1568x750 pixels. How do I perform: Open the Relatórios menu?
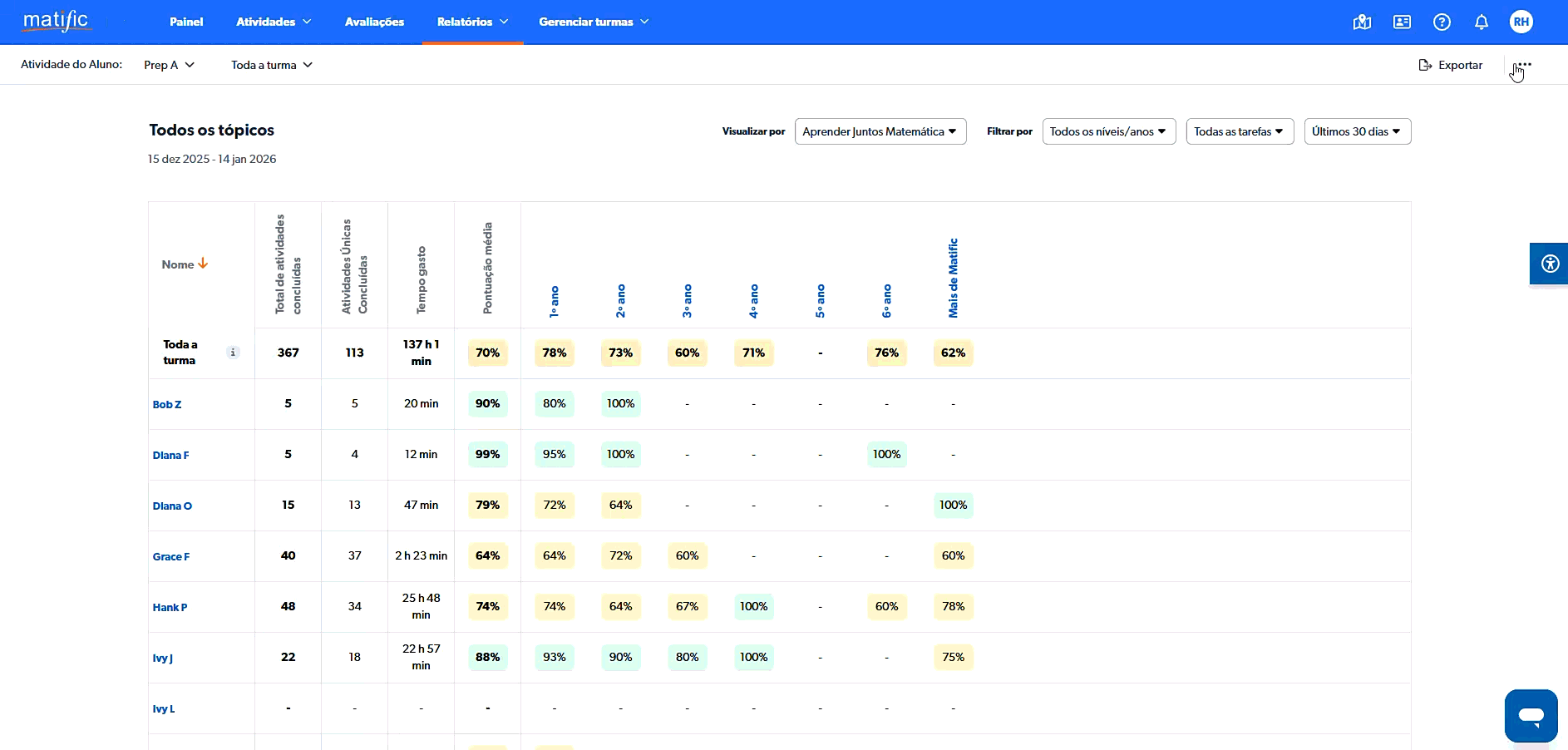pyautogui.click(x=472, y=22)
